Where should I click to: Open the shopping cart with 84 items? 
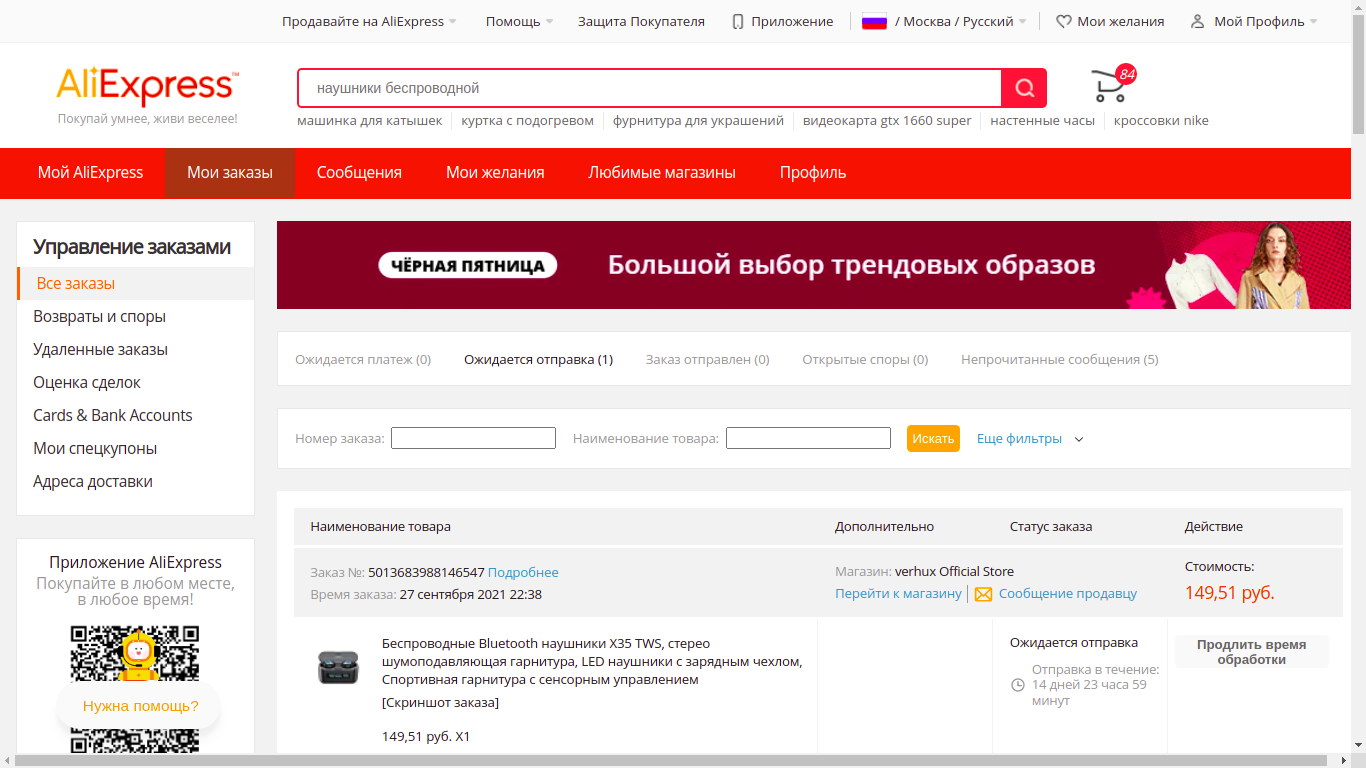click(x=1112, y=84)
